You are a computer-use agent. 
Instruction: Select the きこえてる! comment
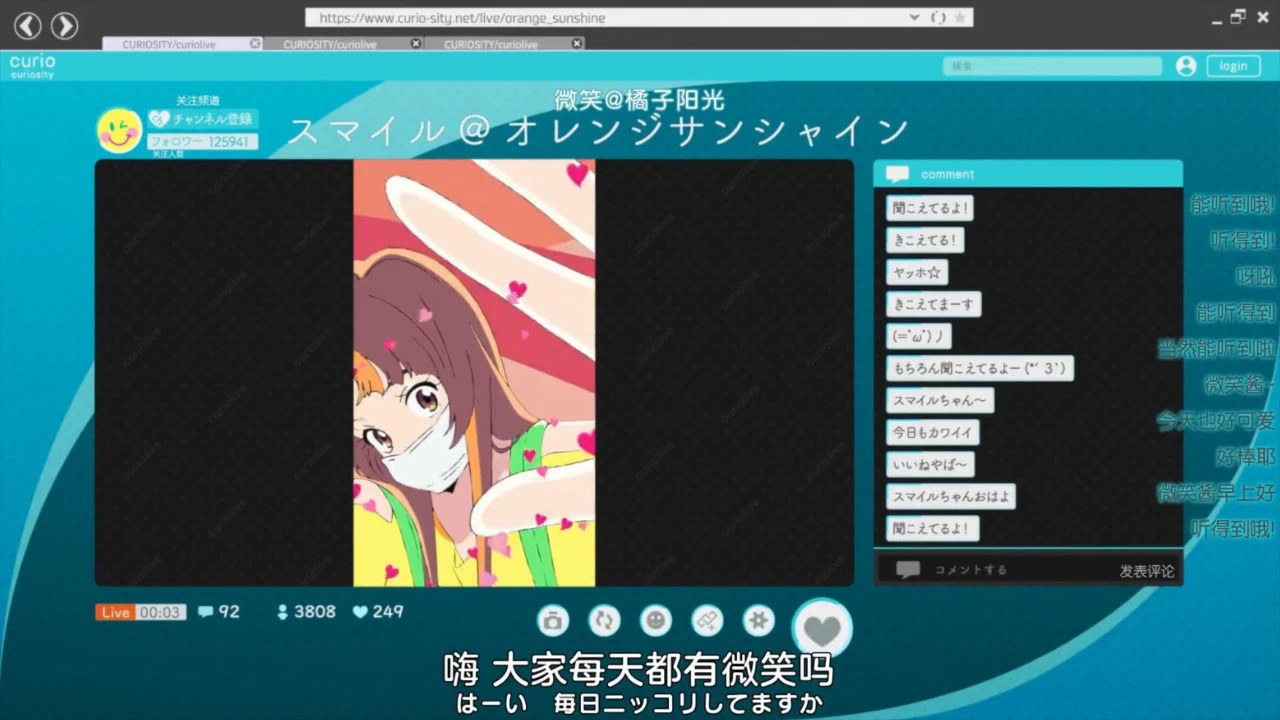click(x=925, y=240)
